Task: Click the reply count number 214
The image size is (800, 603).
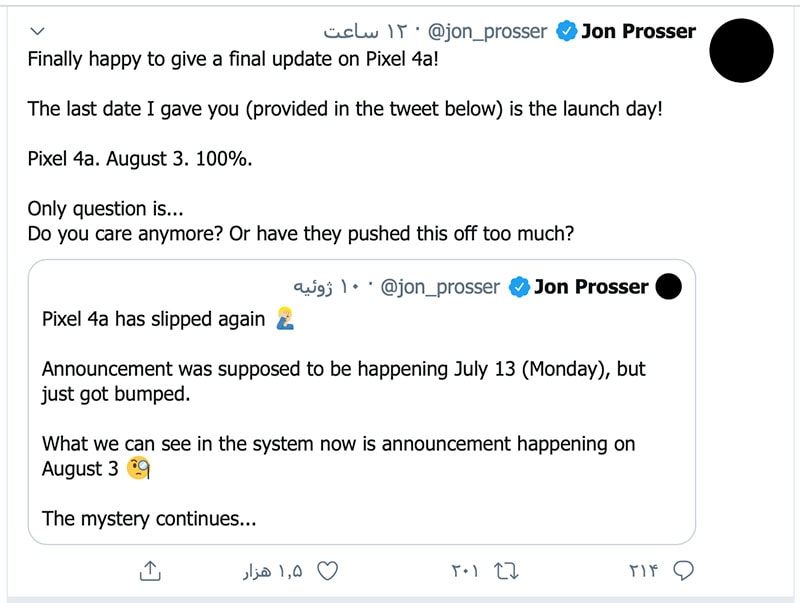Action: pyautogui.click(x=645, y=571)
